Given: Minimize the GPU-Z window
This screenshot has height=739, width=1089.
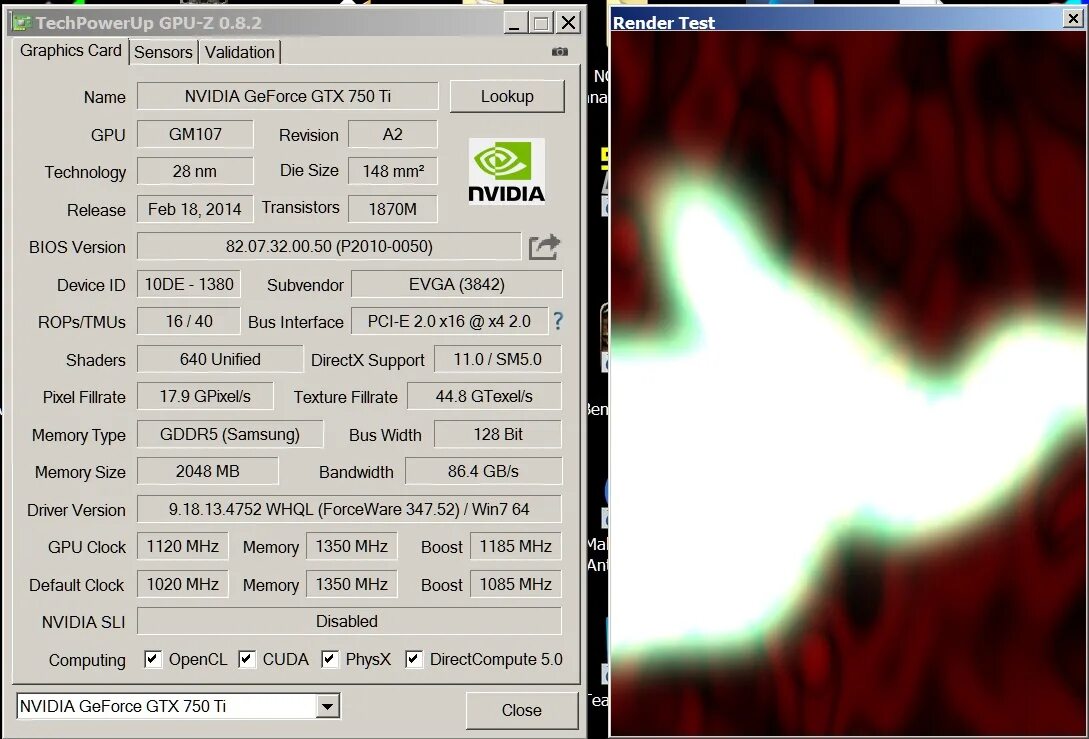Looking at the screenshot, I should [x=514, y=23].
